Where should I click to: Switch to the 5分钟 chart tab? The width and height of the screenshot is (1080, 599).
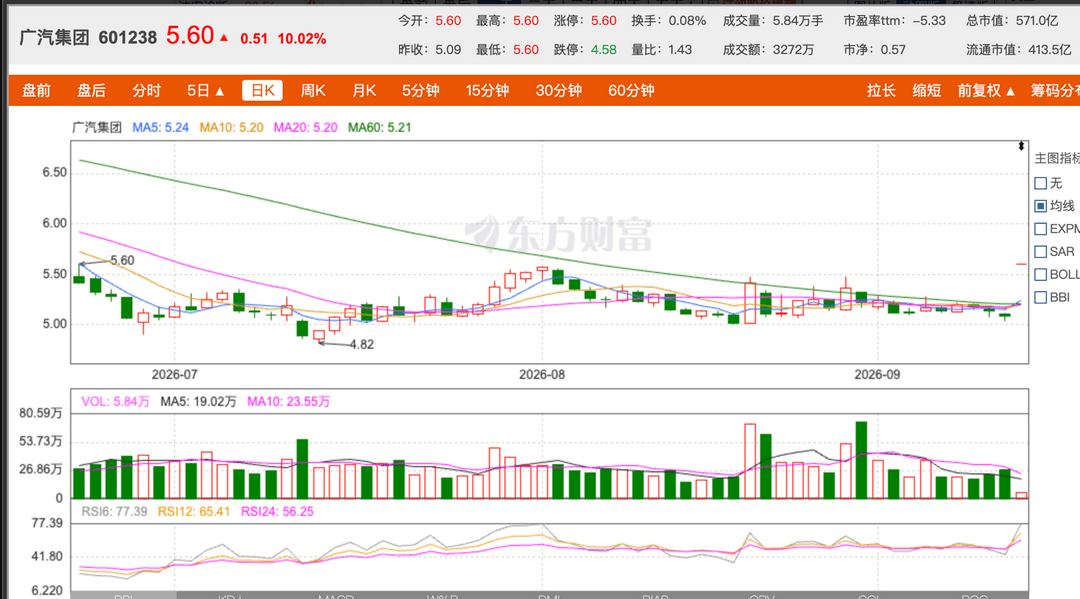click(421, 90)
